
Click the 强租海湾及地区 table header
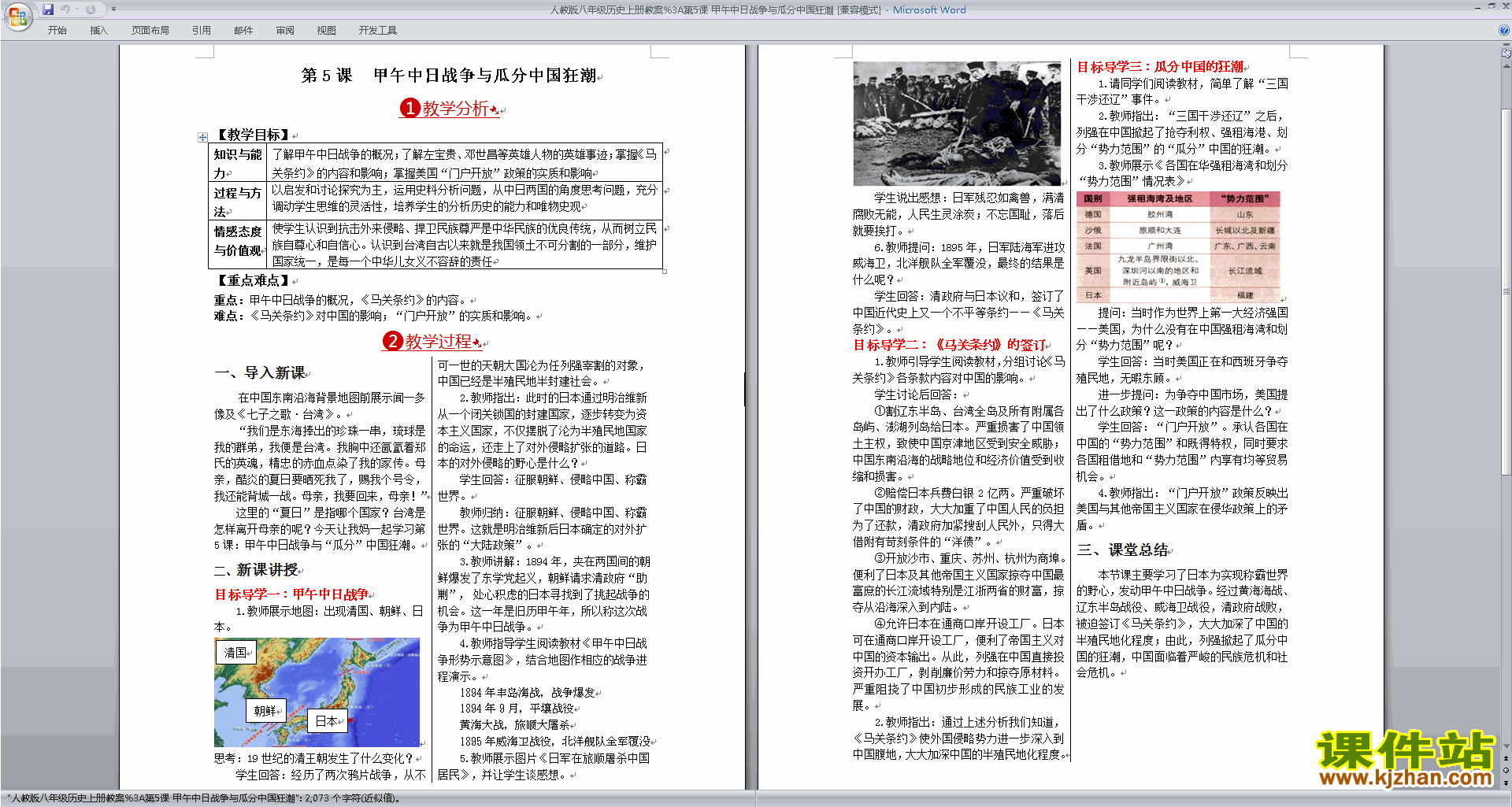pos(1159,199)
